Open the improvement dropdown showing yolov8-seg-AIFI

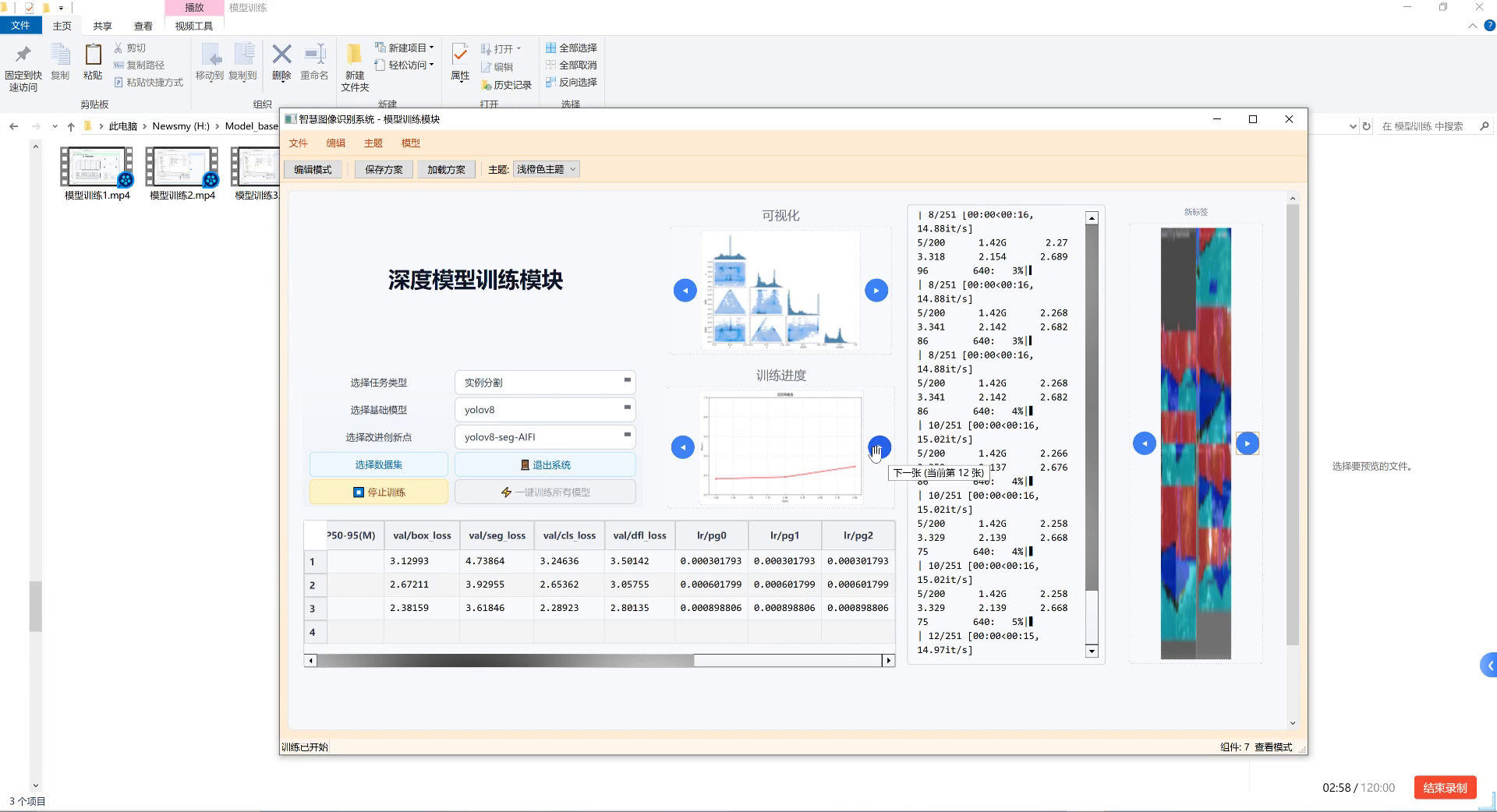coord(544,437)
